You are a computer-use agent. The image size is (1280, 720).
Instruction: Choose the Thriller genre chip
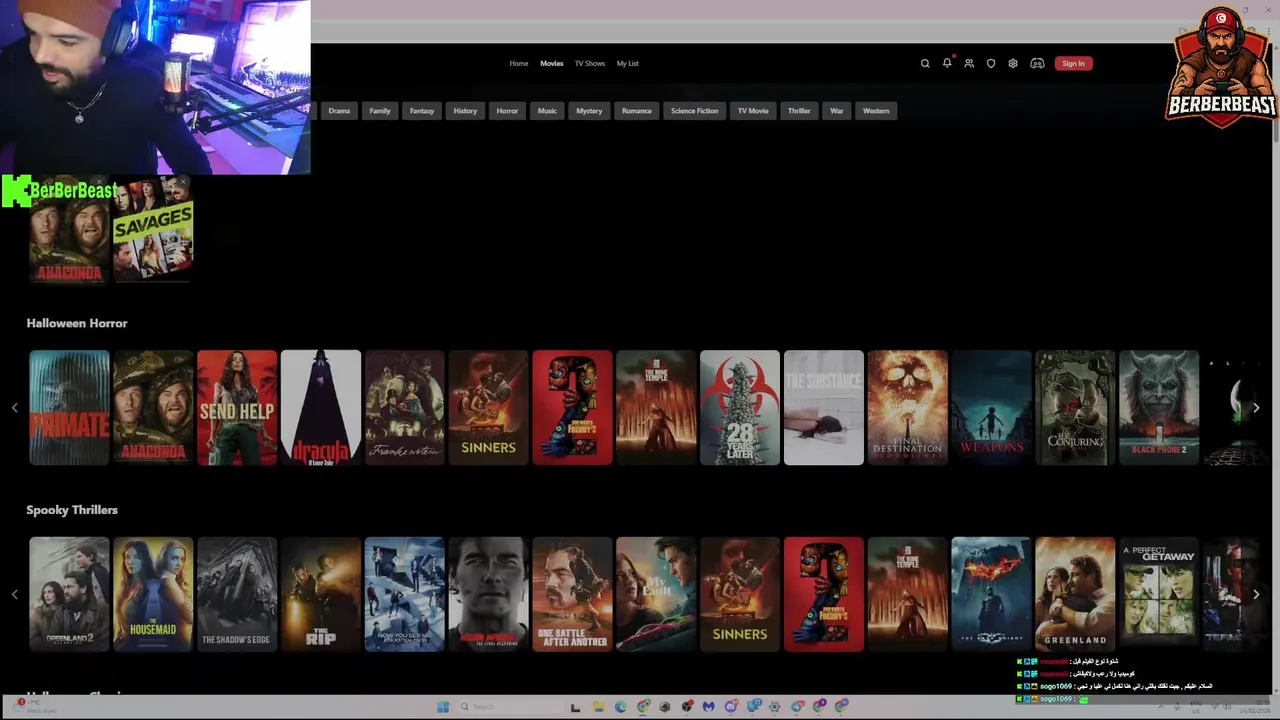[799, 111]
